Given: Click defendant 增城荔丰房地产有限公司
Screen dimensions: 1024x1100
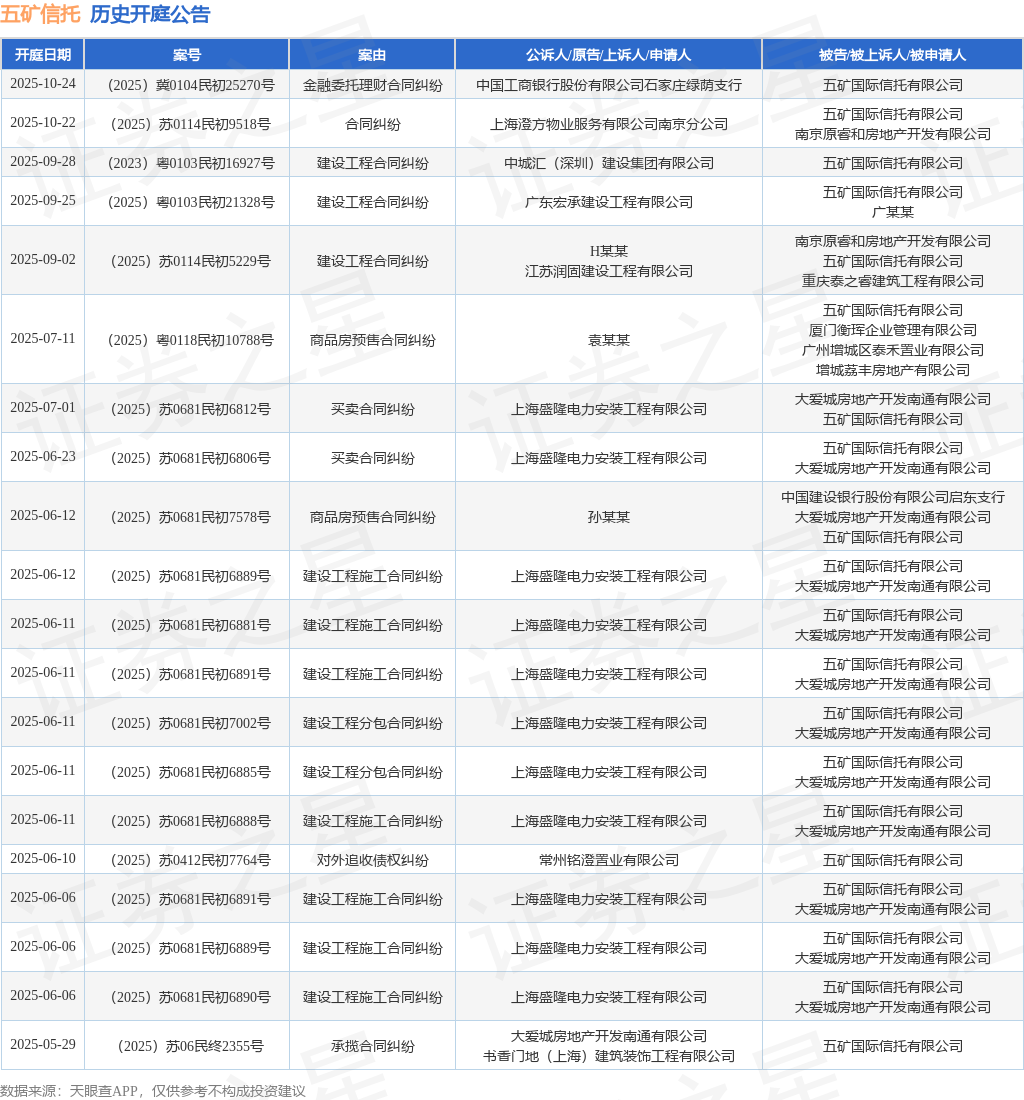Looking at the screenshot, I should 892,369.
